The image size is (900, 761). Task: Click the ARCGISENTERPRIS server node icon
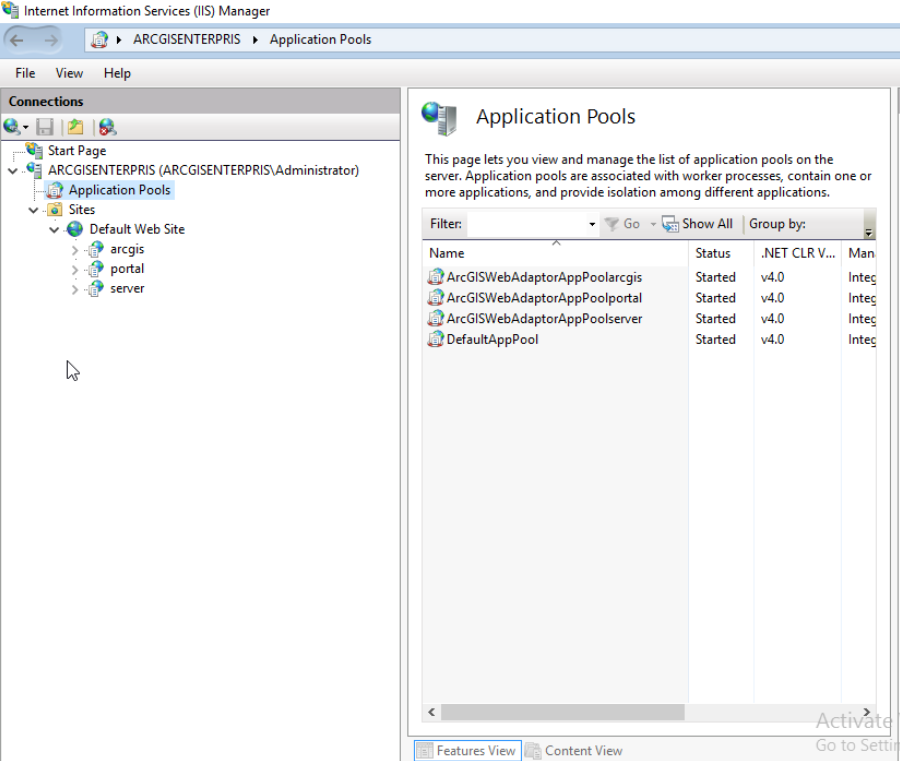point(34,170)
